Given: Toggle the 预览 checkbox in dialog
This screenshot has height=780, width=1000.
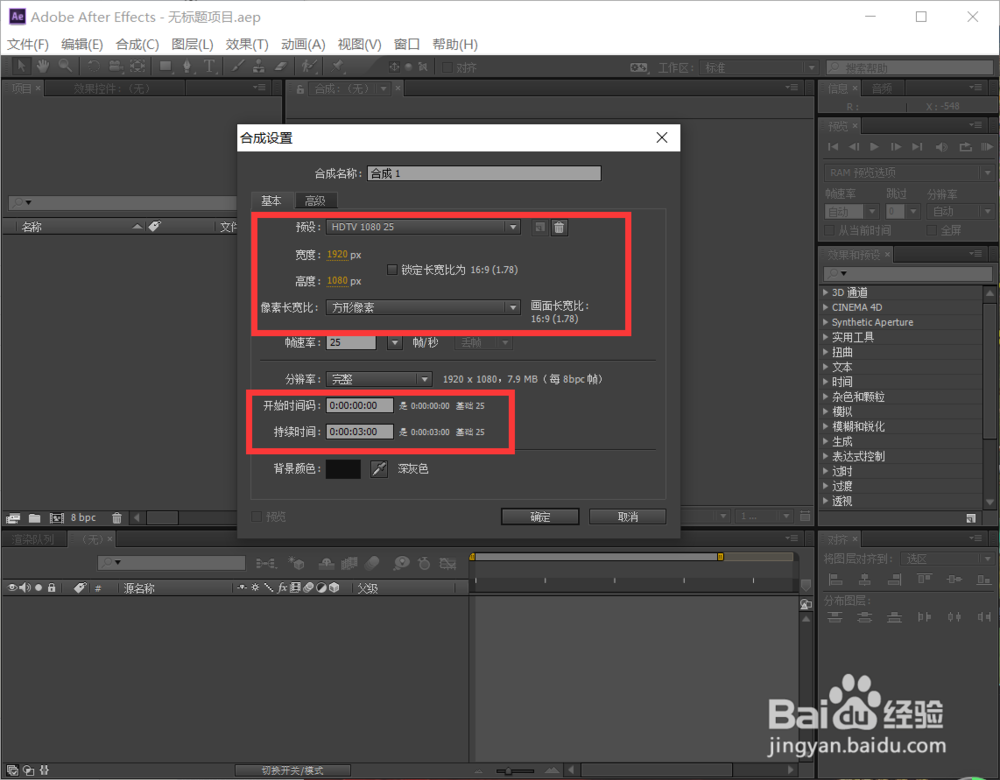Looking at the screenshot, I should pos(256,517).
